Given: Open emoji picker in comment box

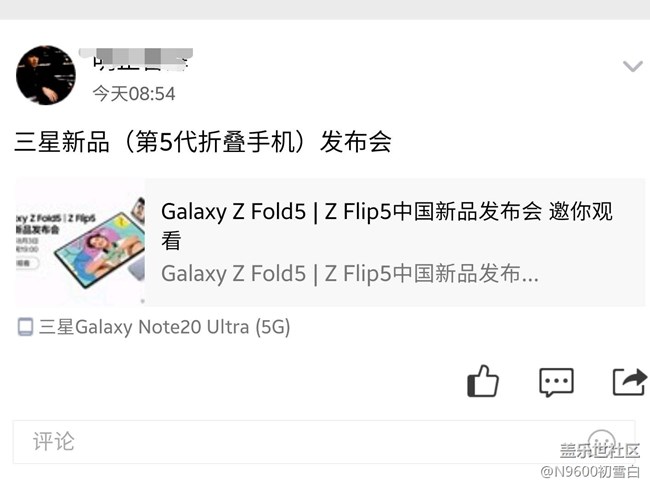Looking at the screenshot, I should (x=601, y=441).
